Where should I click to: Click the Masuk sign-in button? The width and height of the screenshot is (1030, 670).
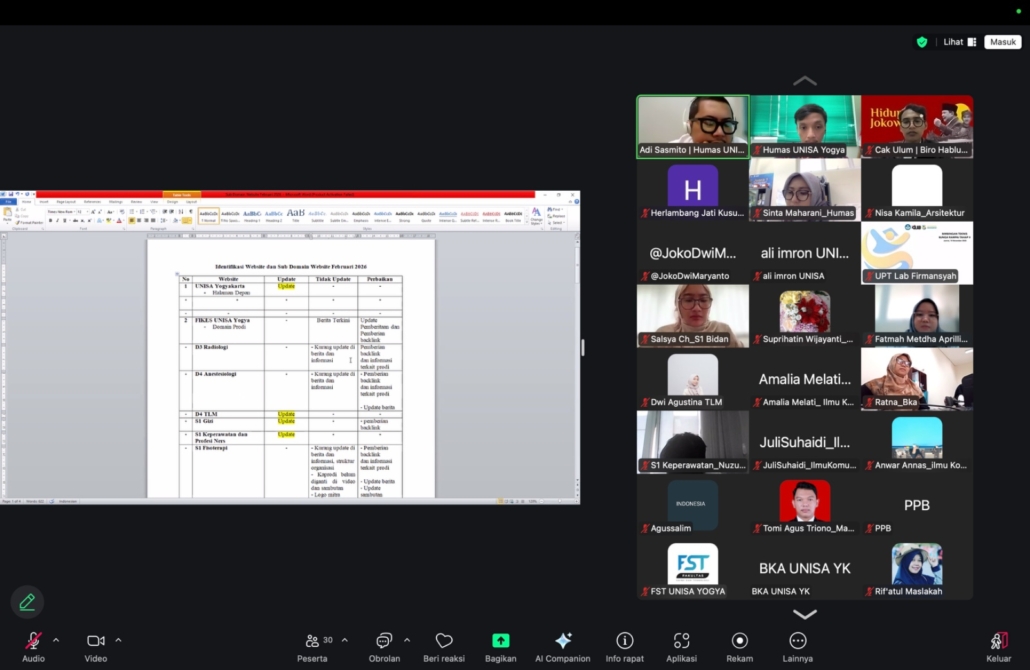tap(1002, 42)
